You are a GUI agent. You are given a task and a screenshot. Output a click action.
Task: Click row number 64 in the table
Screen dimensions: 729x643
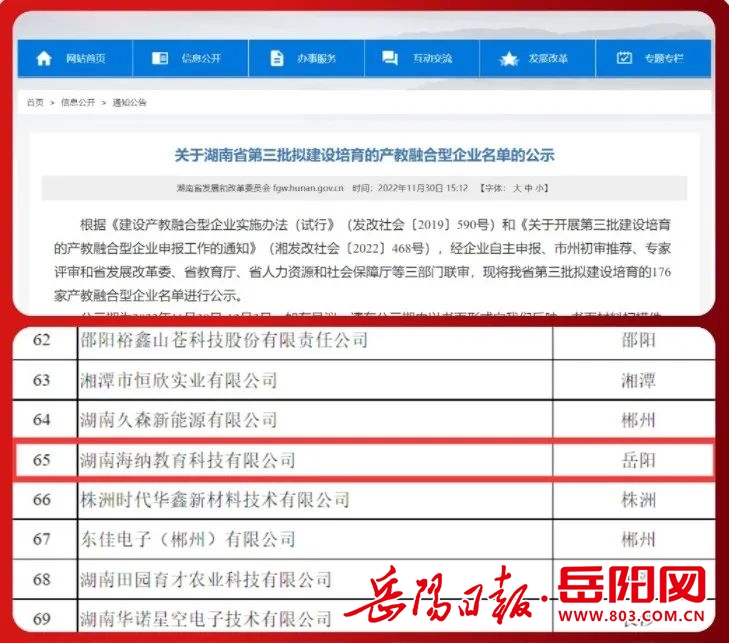[41, 420]
